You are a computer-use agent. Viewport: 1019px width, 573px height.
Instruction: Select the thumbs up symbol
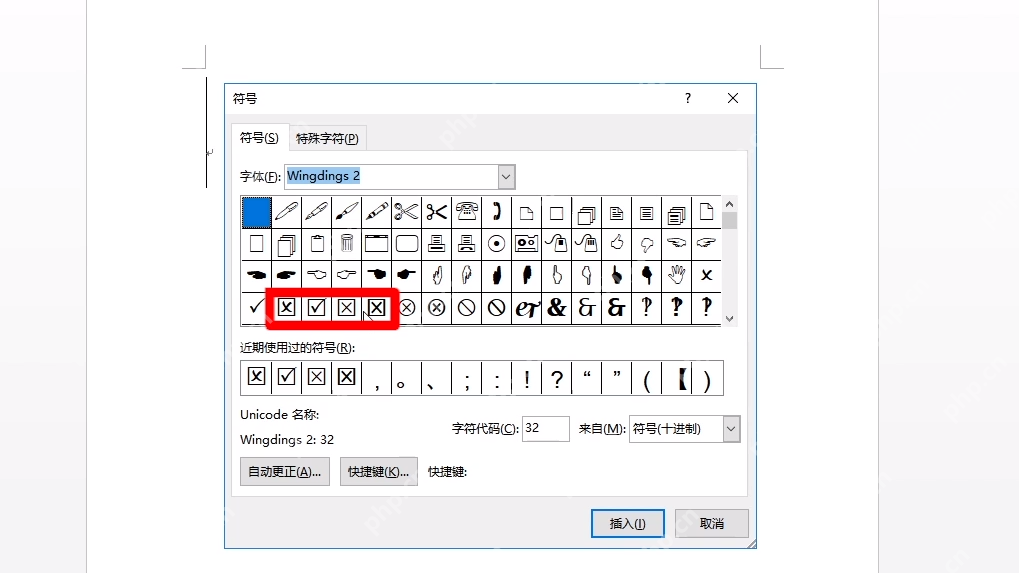click(617, 244)
